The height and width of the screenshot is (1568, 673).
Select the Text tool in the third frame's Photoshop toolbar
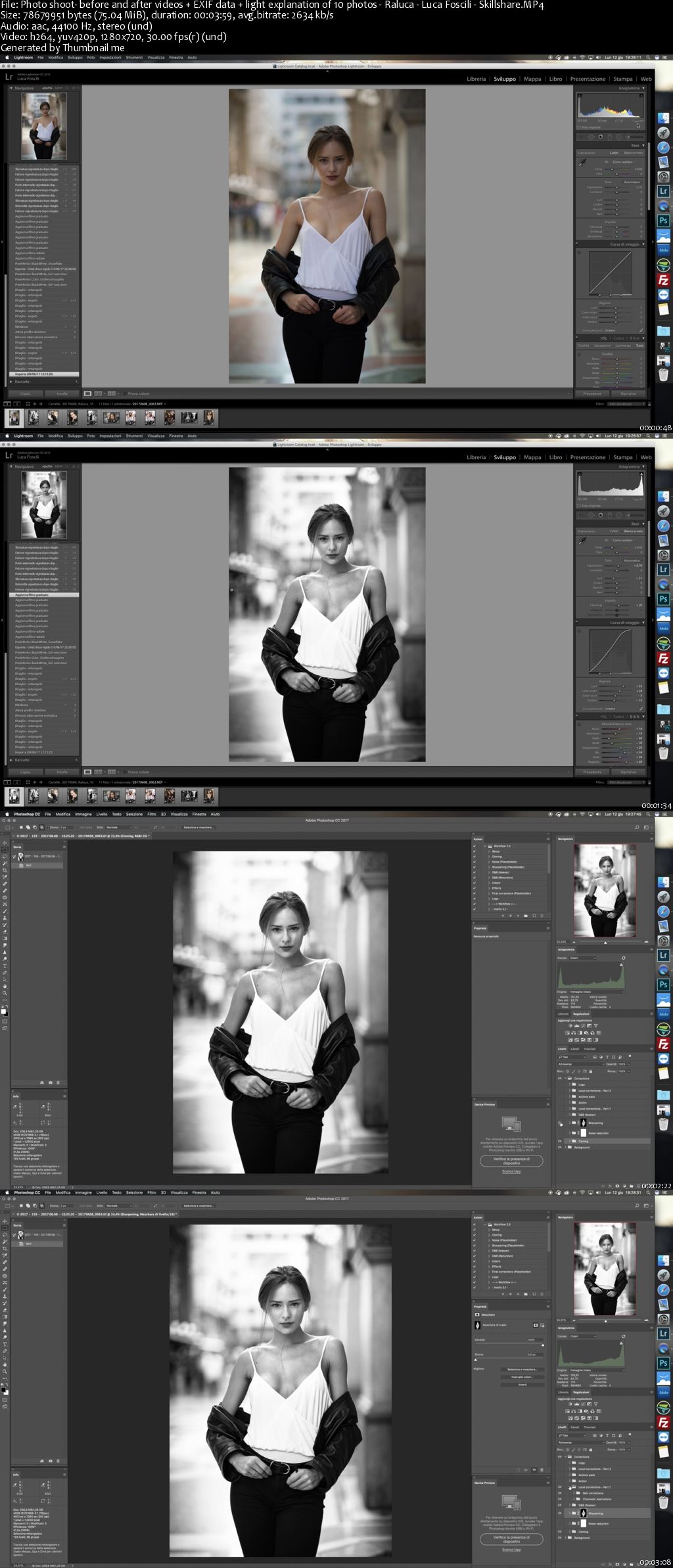5,966
